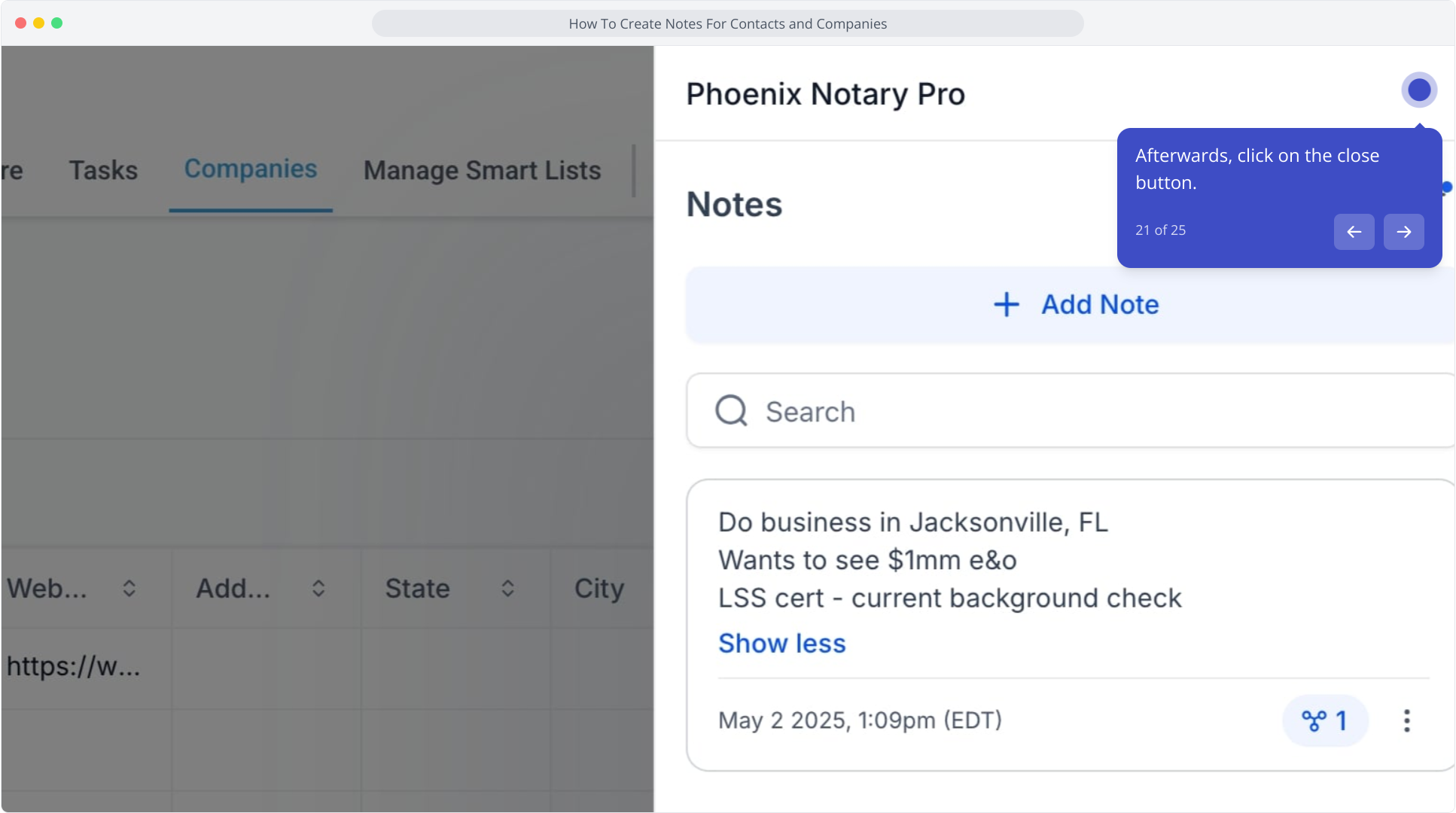Click the green maximize window button
This screenshot has width=1456, height=813.
pos(57,23)
